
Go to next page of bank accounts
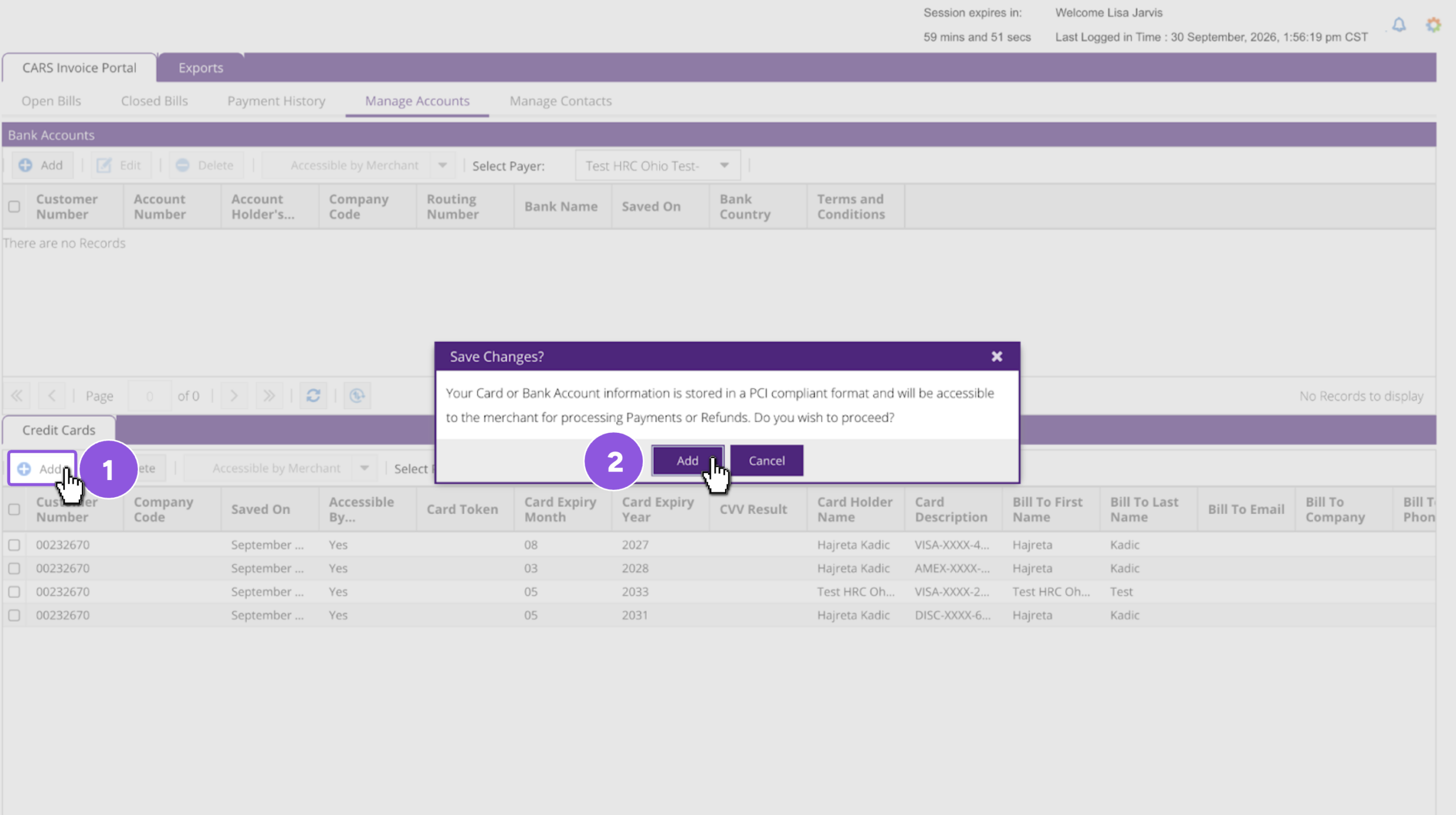coord(234,396)
